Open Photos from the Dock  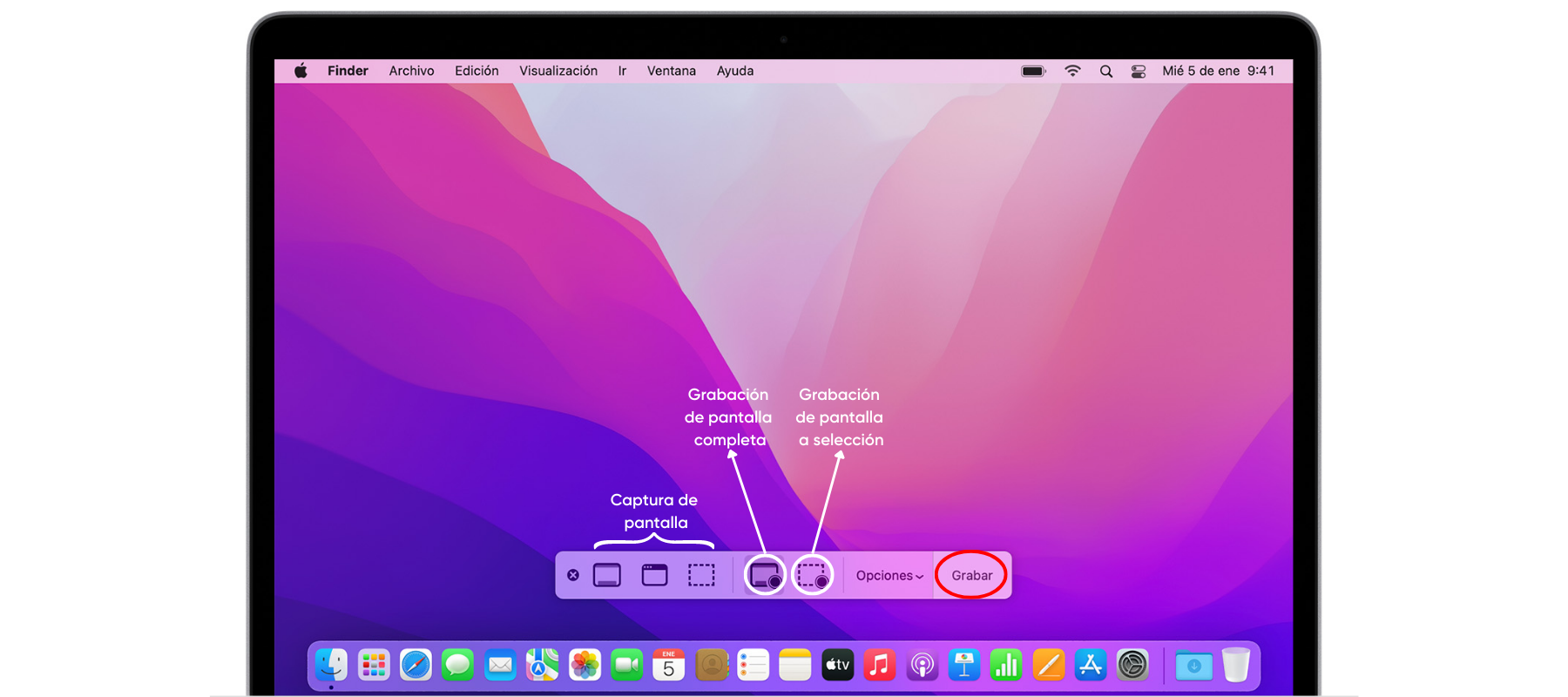(x=585, y=667)
